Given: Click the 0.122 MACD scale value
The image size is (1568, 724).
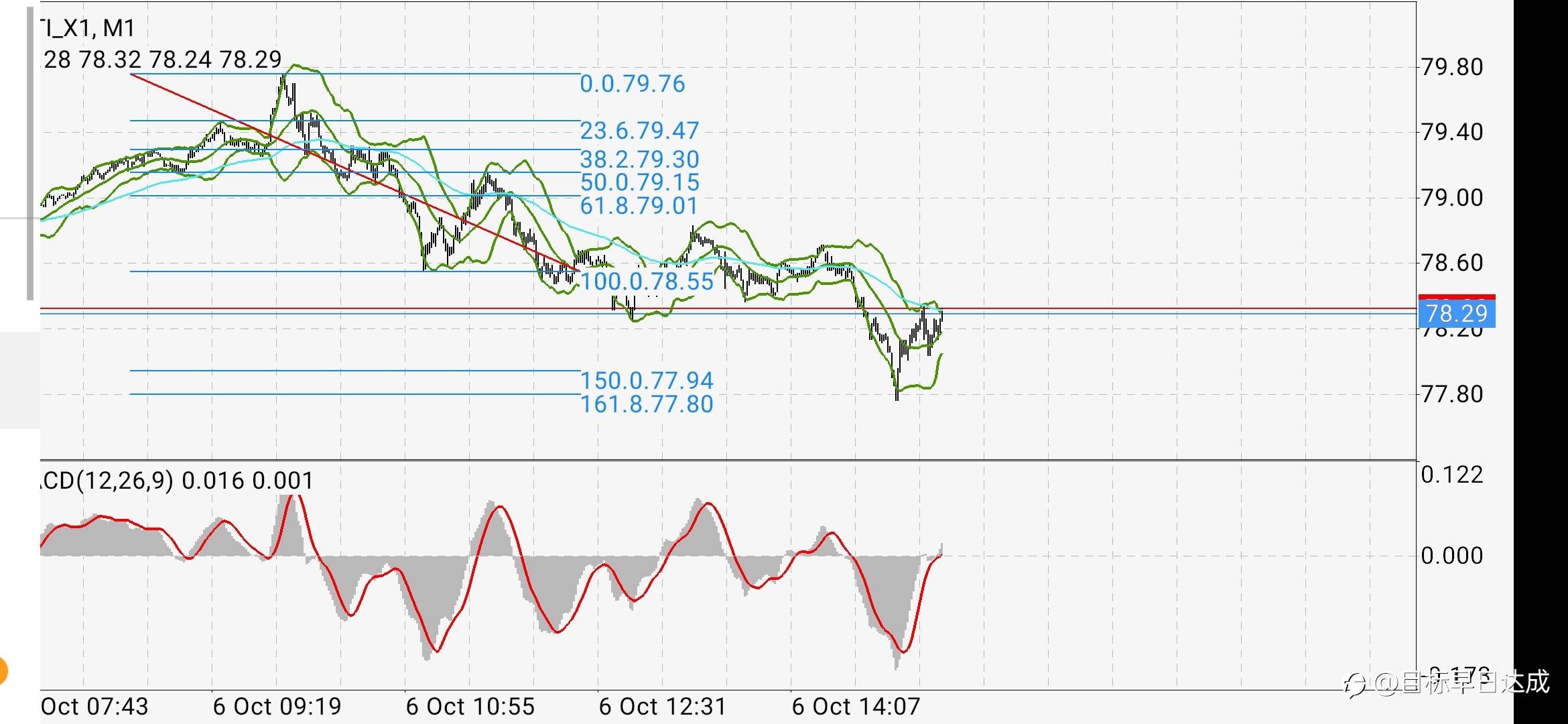Looking at the screenshot, I should point(1452,475).
